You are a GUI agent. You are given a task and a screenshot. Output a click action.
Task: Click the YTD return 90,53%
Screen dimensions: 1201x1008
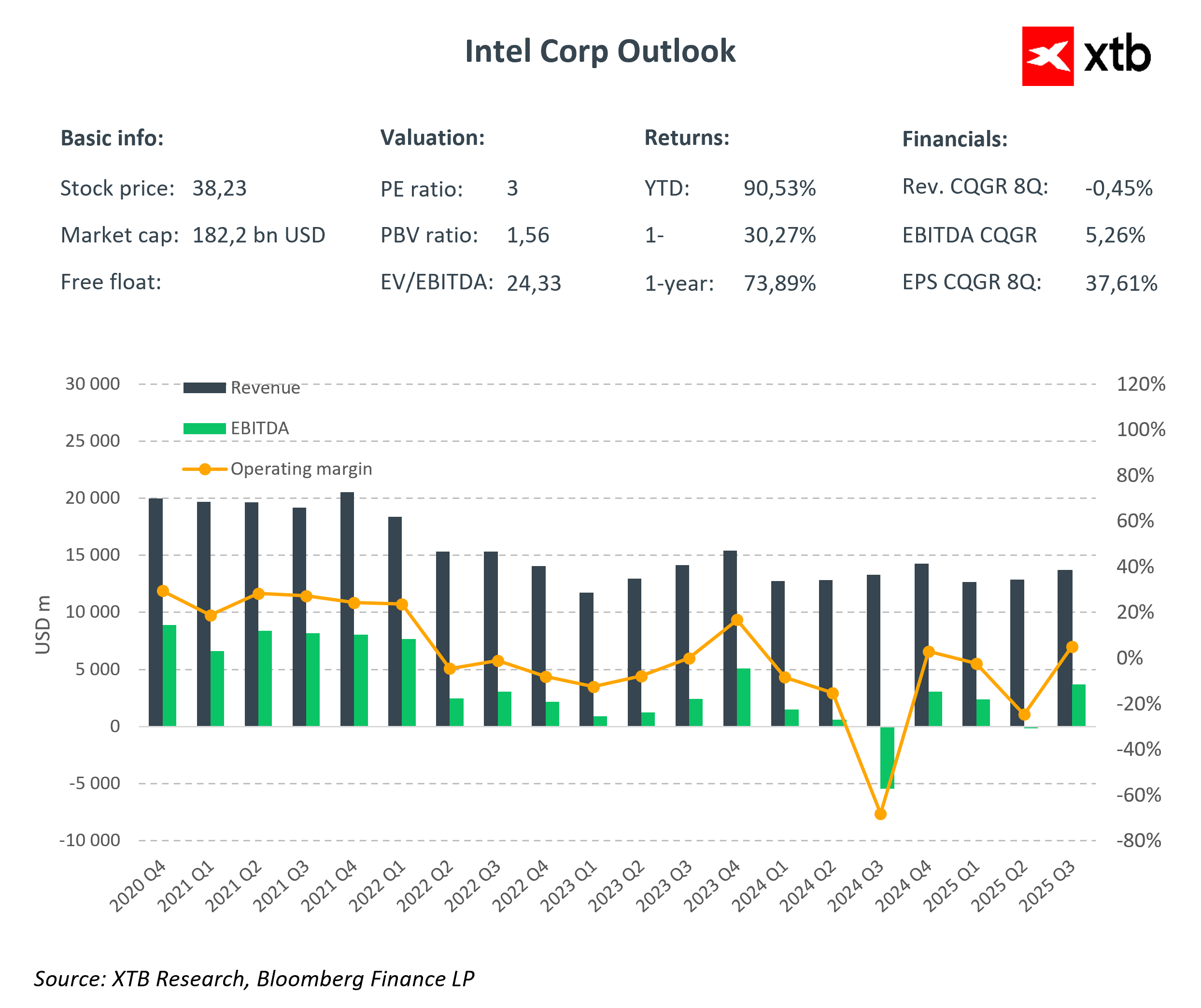pos(779,188)
